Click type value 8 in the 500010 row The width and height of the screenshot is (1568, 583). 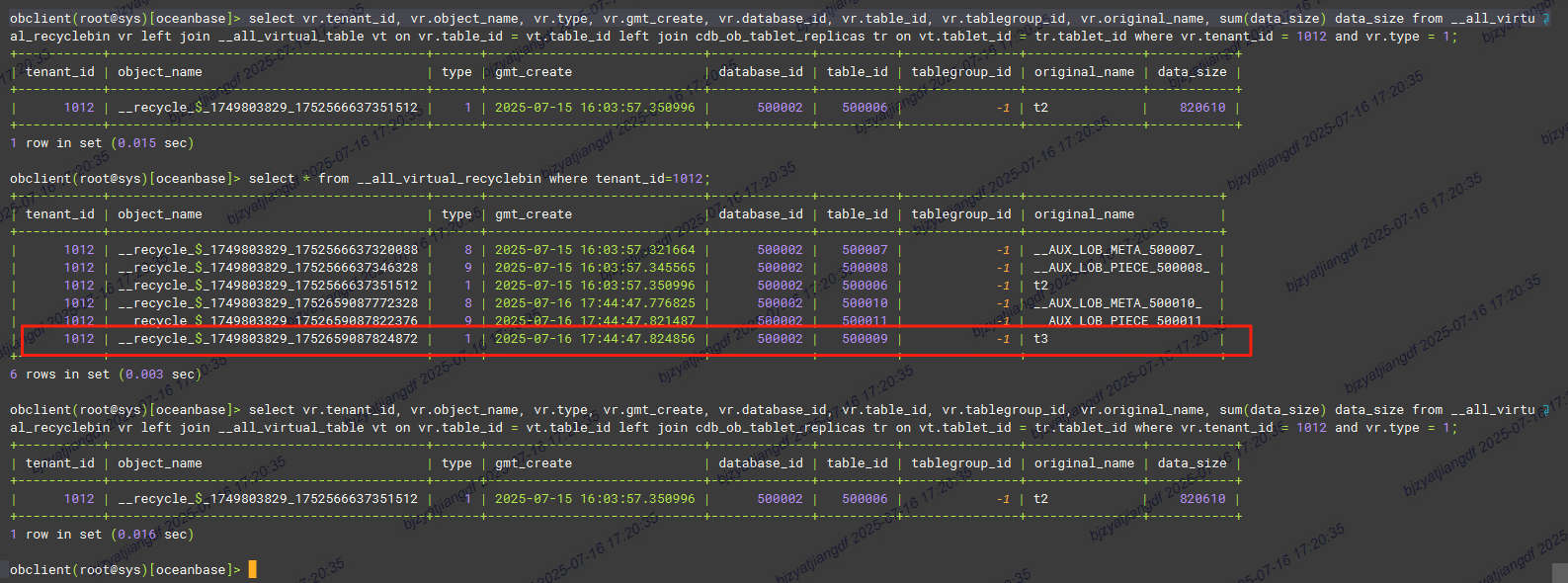point(468,303)
